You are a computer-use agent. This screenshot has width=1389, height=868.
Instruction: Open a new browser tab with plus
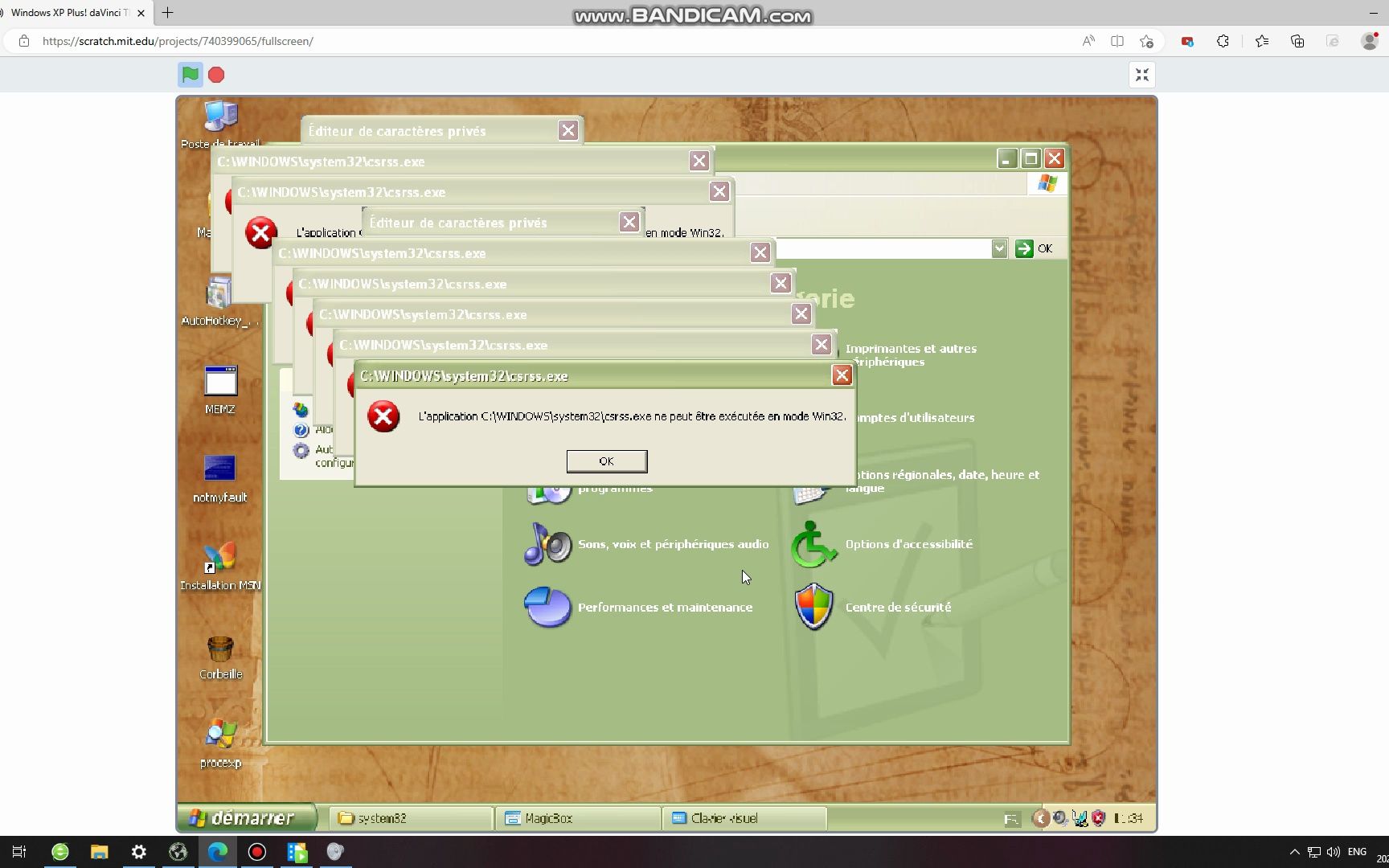click(x=167, y=13)
